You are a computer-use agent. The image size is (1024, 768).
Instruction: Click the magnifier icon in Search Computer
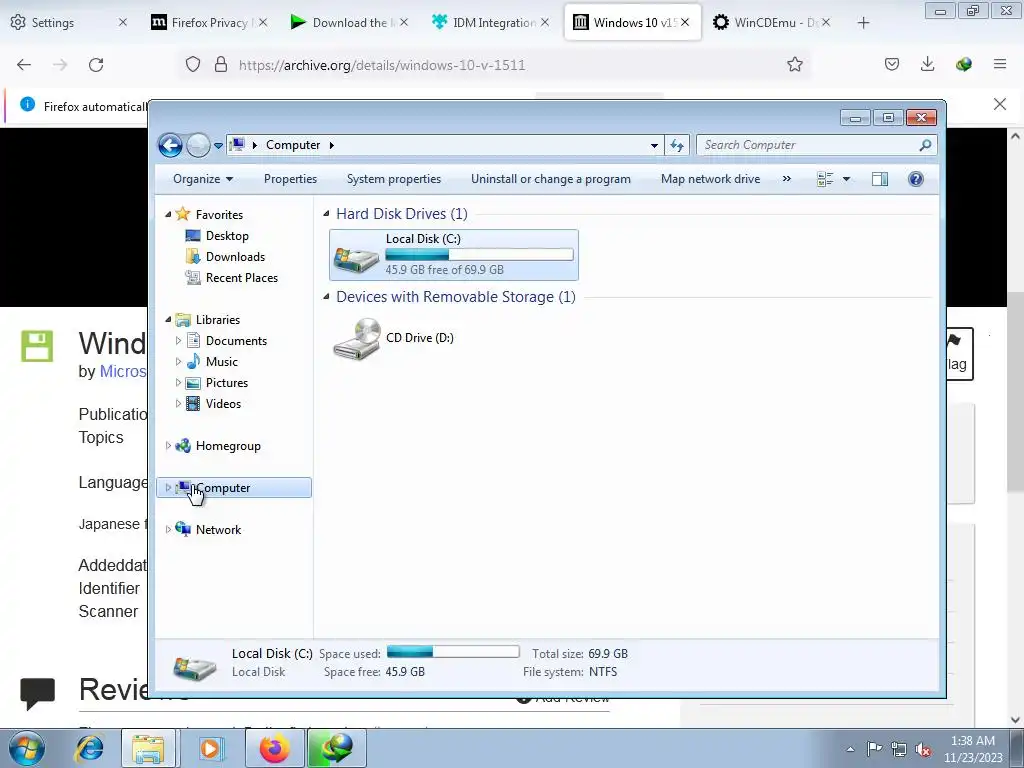click(925, 145)
